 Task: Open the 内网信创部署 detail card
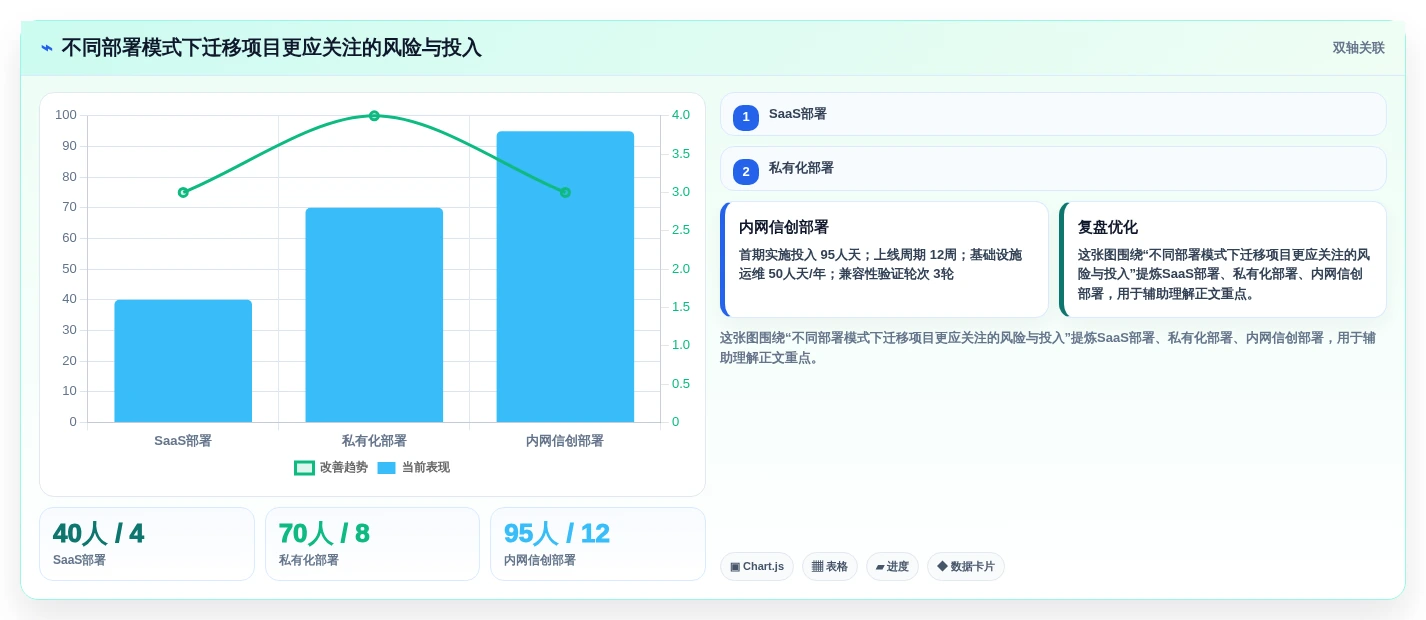[x=884, y=259]
